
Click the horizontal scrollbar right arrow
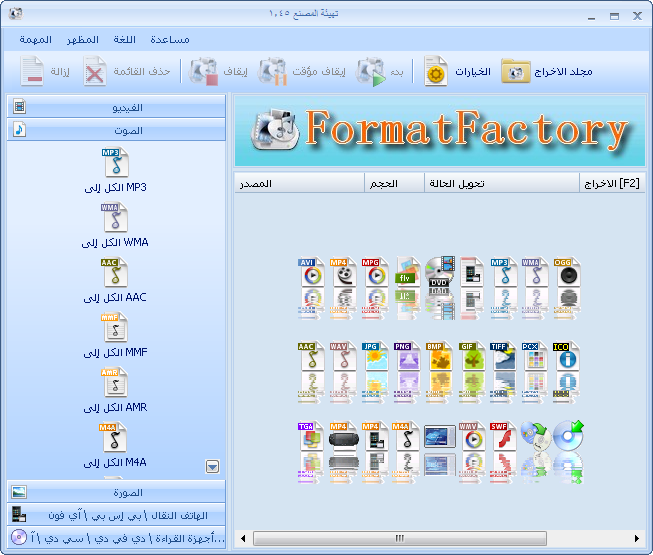[x=637, y=538]
